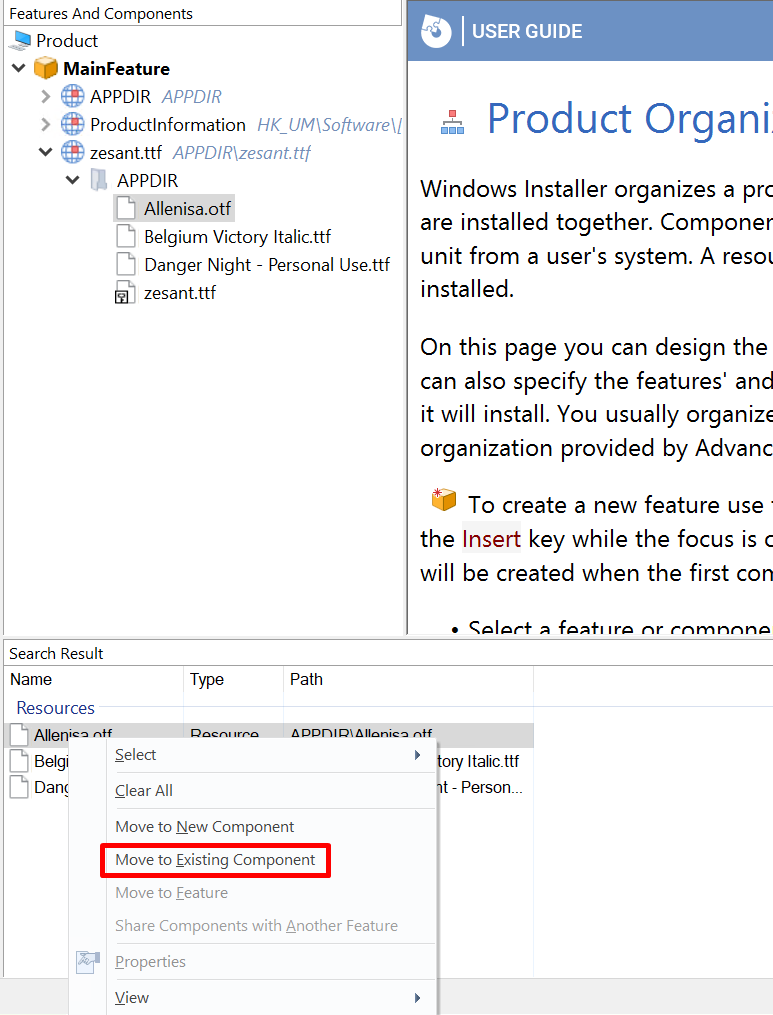Choose Move to New Component

(205, 827)
